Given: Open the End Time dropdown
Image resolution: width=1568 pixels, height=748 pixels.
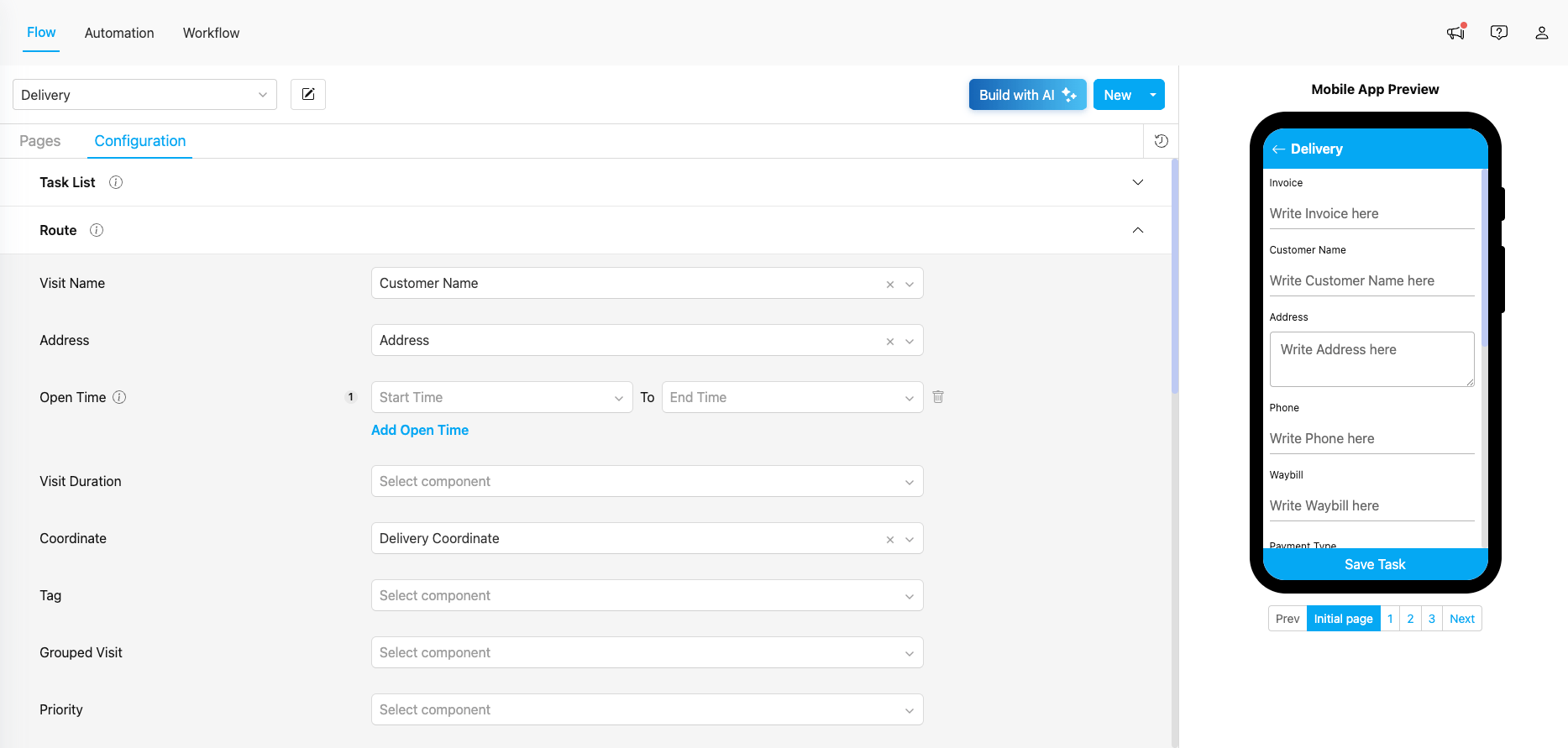Looking at the screenshot, I should 792,397.
